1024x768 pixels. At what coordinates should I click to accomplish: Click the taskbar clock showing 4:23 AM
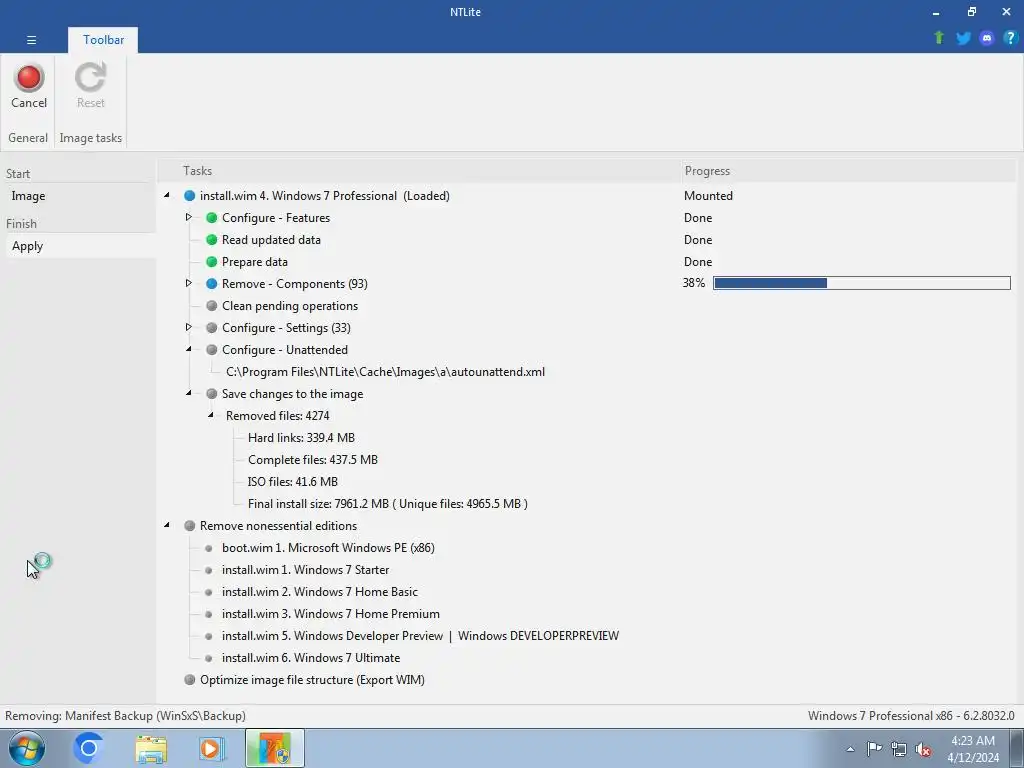pos(973,749)
